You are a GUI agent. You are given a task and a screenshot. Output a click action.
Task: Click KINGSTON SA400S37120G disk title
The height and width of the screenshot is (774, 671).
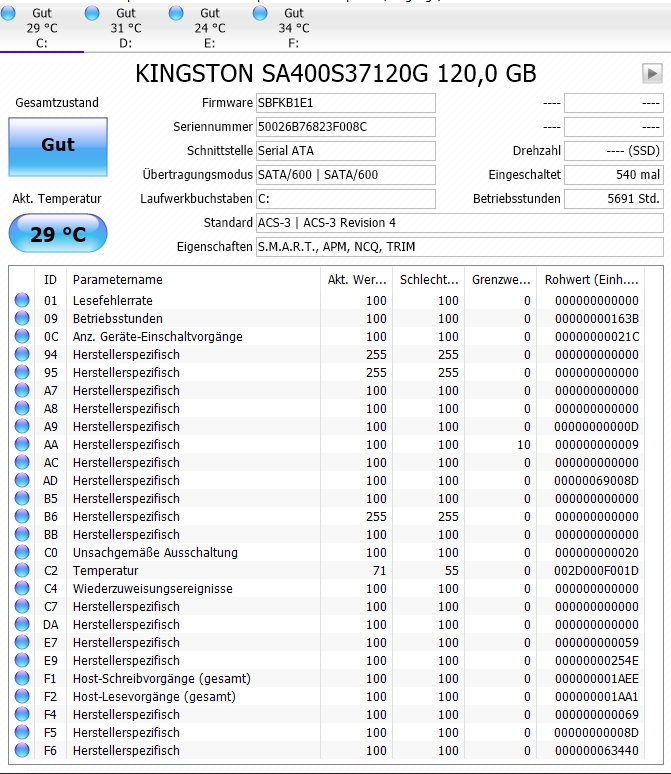pos(336,74)
